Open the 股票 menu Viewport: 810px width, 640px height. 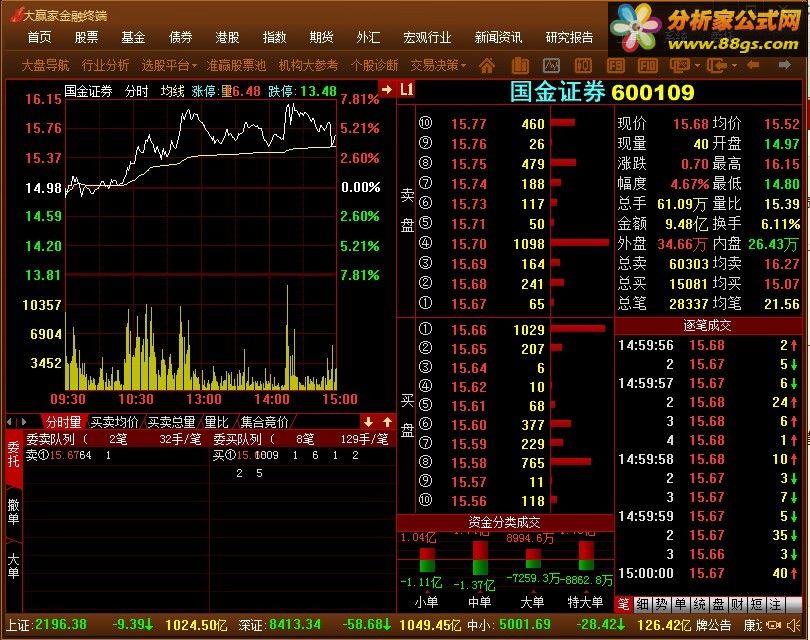(86, 37)
